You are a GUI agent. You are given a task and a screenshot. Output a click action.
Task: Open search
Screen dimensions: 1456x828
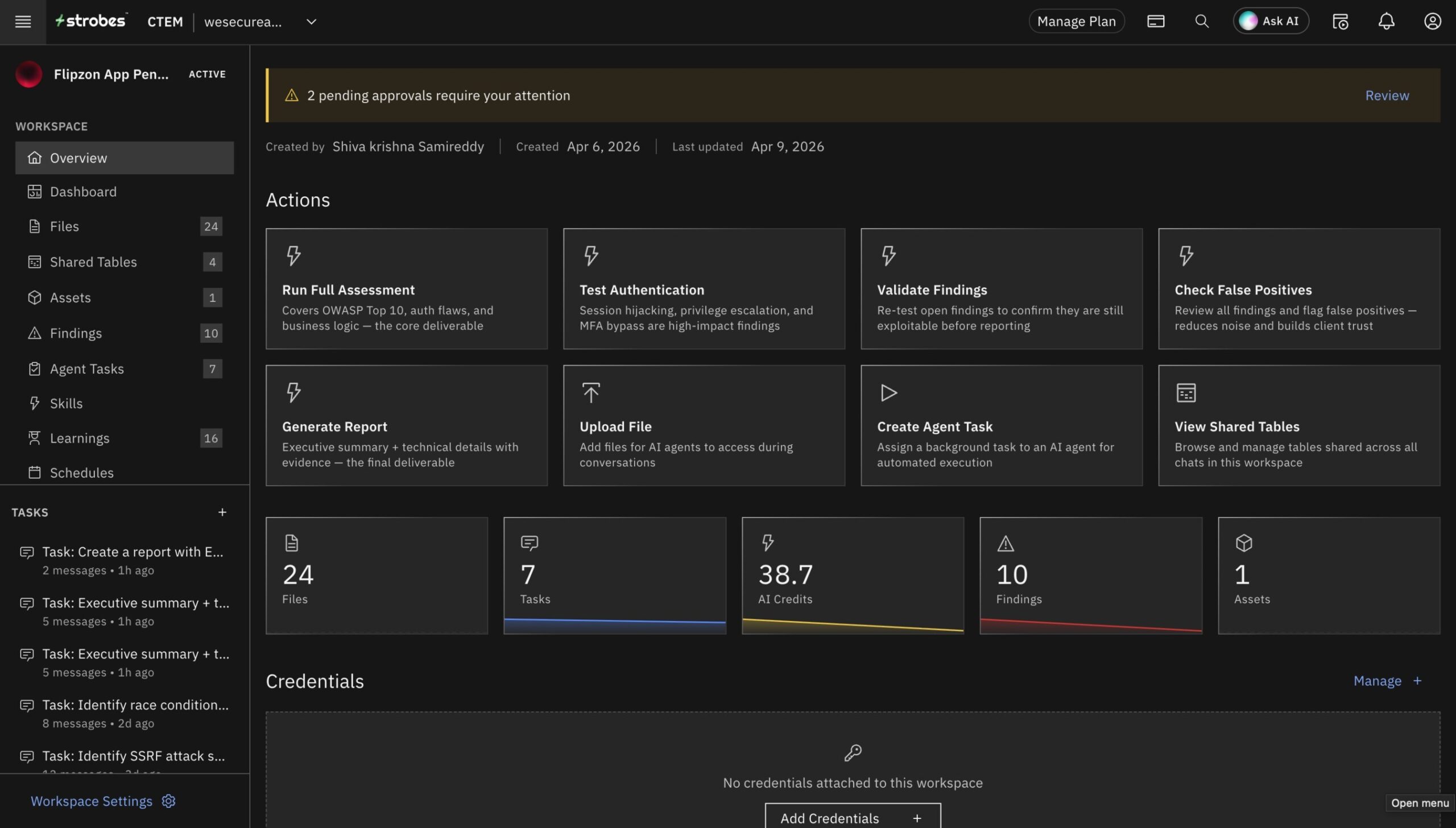(x=1202, y=21)
